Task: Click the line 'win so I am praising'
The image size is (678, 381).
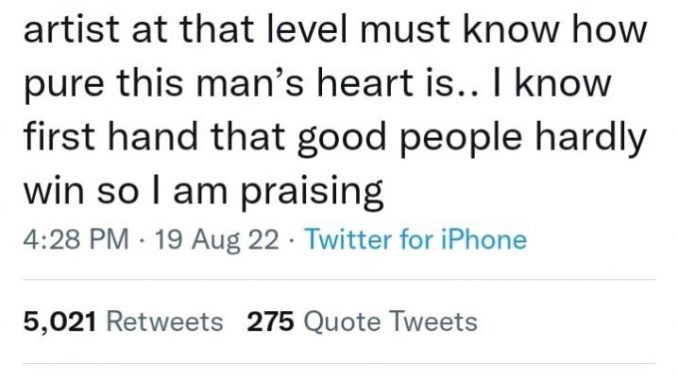Action: [203, 191]
